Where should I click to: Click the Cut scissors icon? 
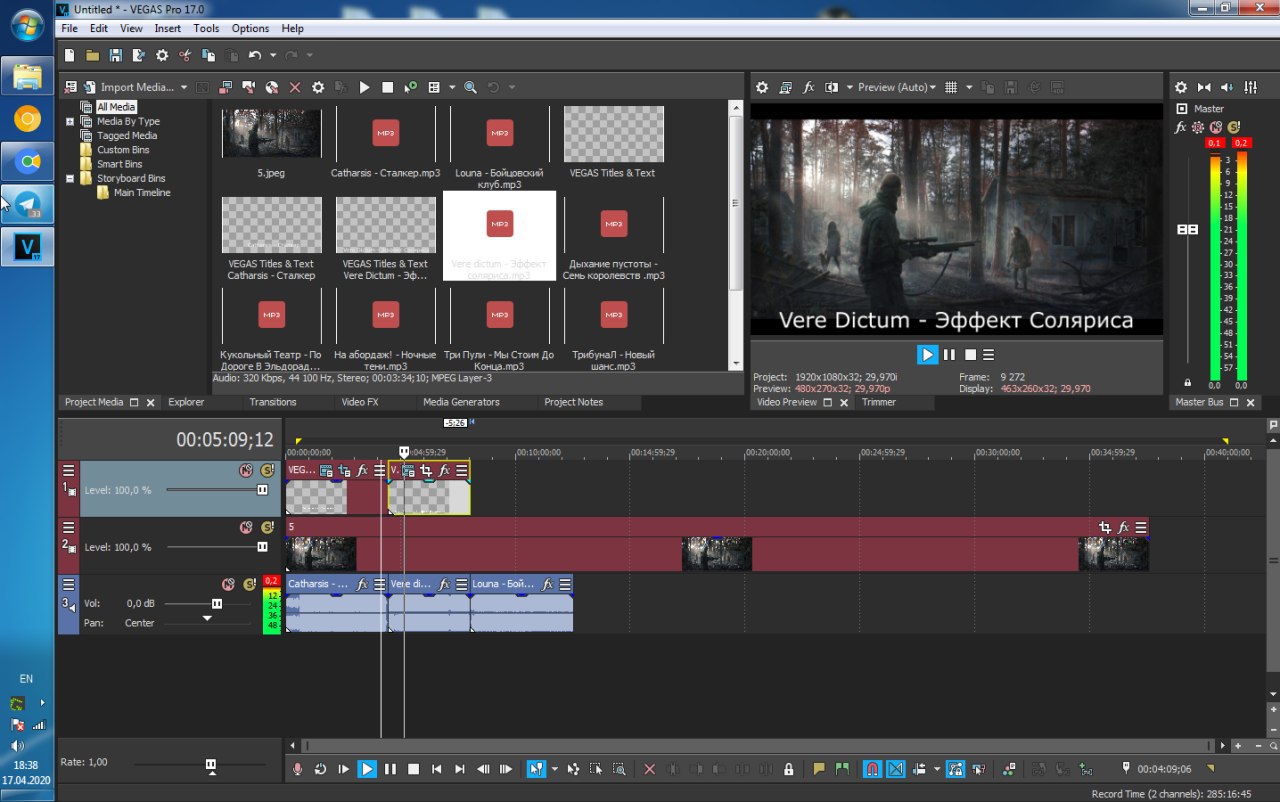185,56
